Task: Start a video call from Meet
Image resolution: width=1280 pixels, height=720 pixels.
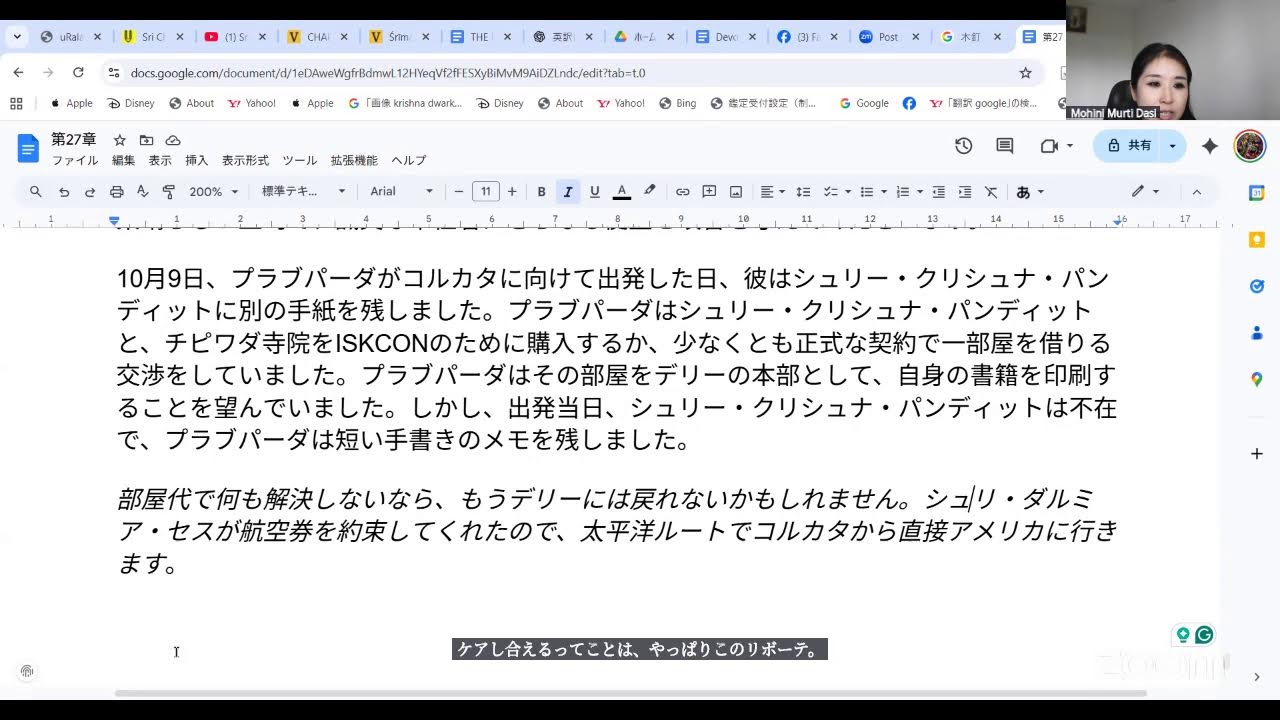Action: point(1056,146)
